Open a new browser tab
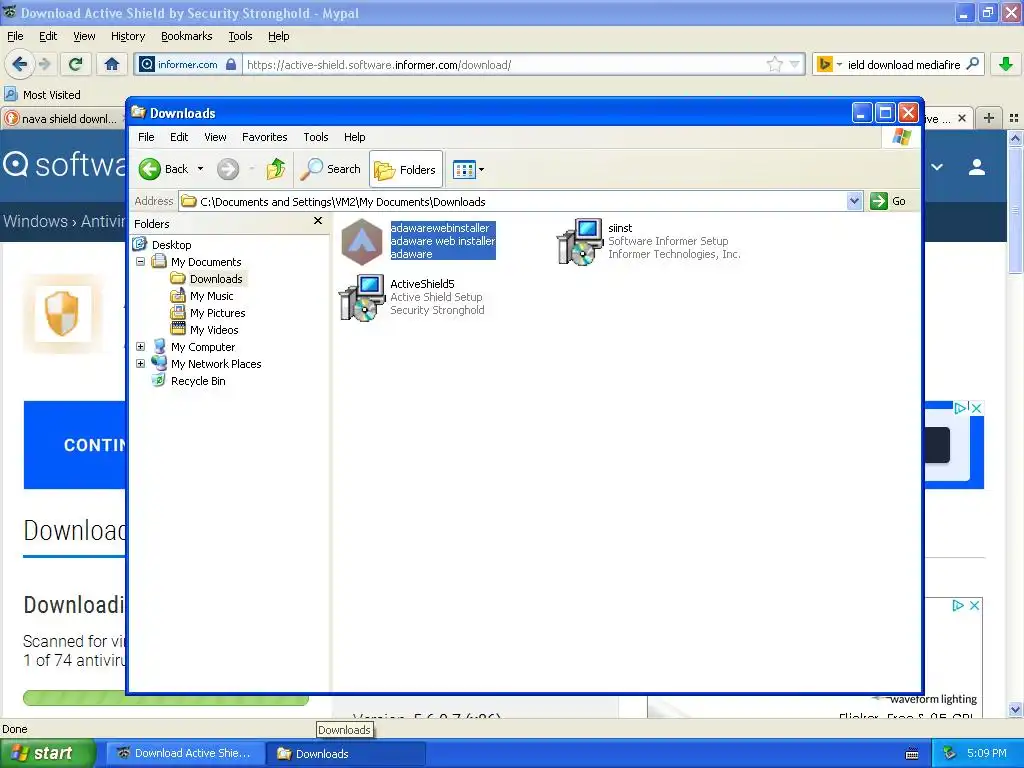The height and width of the screenshot is (768, 1024). (989, 118)
